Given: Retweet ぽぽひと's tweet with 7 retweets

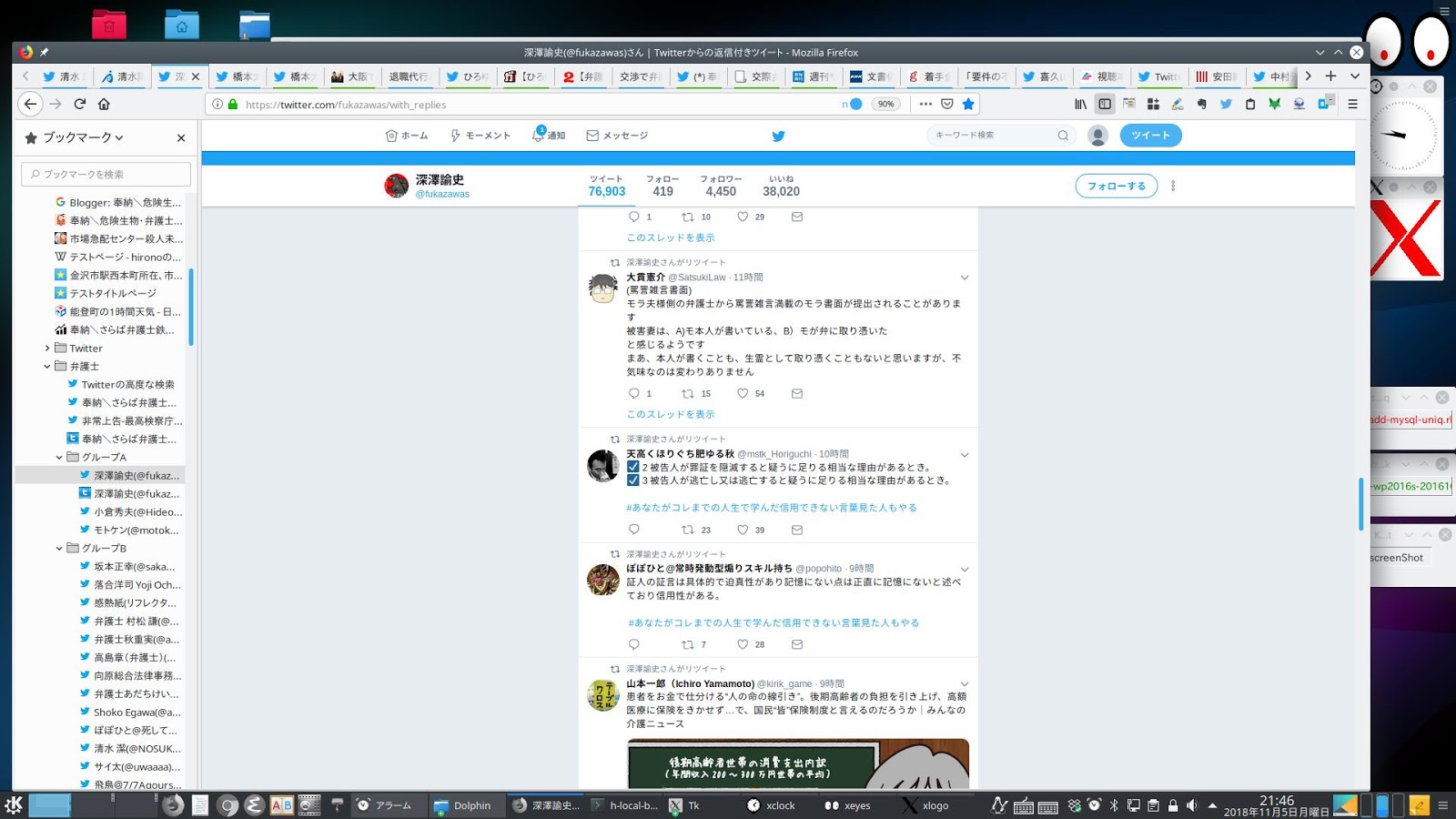Looking at the screenshot, I should pyautogui.click(x=688, y=644).
